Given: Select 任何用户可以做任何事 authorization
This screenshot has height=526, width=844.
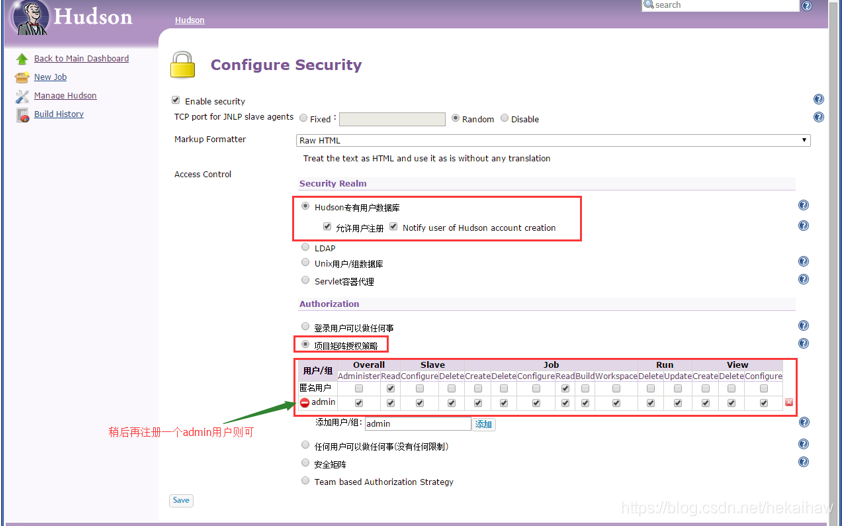Looking at the screenshot, I should (305, 445).
